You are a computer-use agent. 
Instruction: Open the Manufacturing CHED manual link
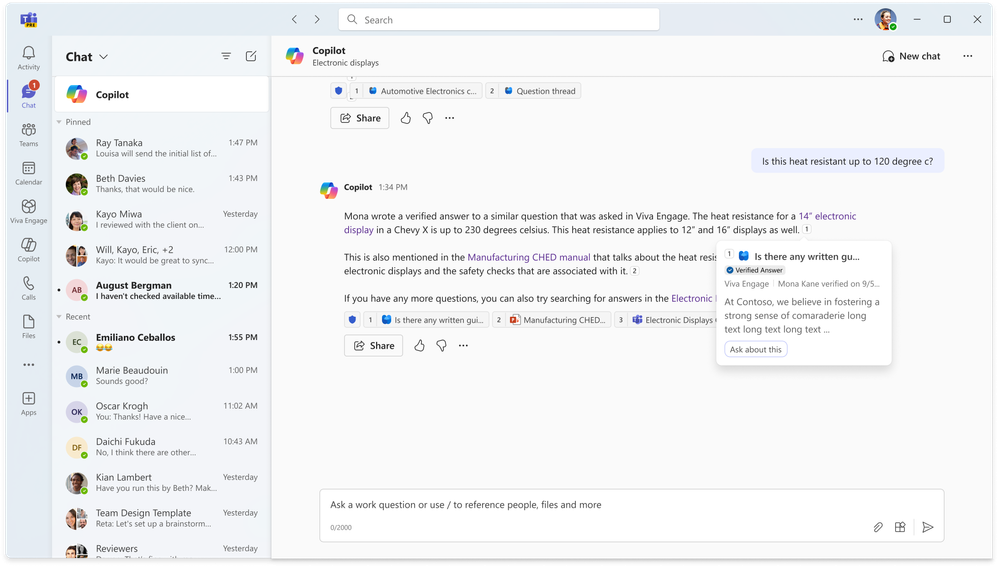pyautogui.click(x=529, y=257)
